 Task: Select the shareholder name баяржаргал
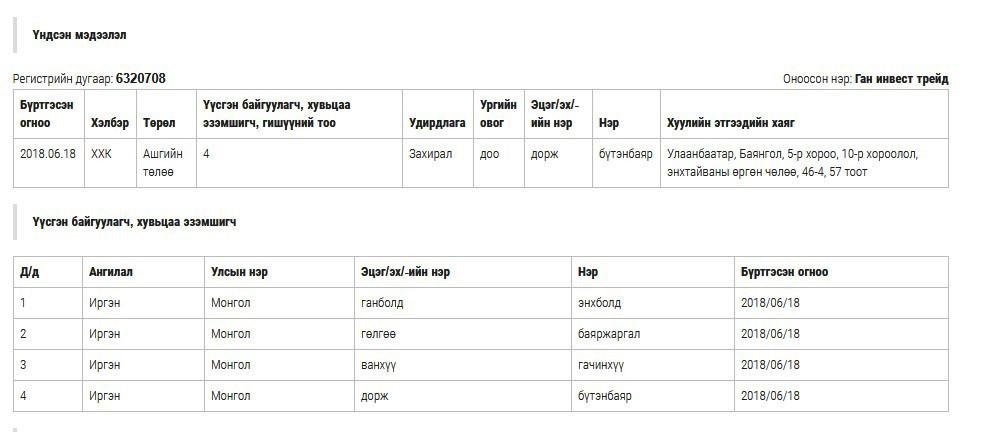pyautogui.click(x=609, y=334)
